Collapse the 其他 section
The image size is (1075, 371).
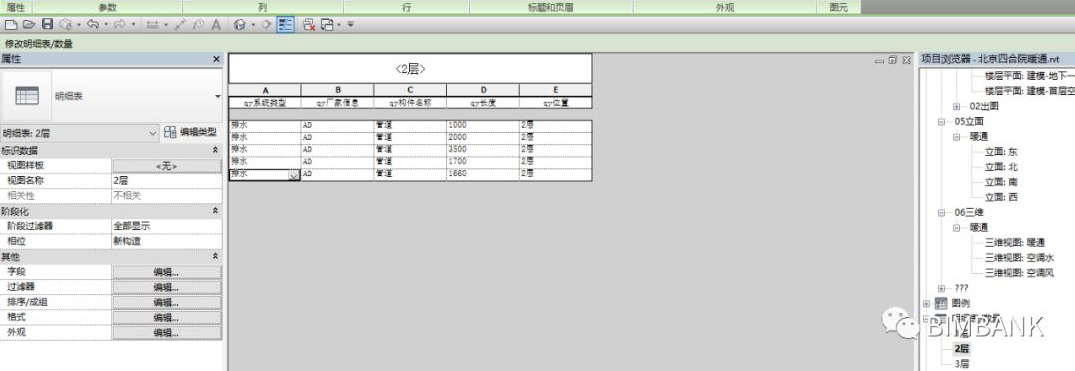215,256
